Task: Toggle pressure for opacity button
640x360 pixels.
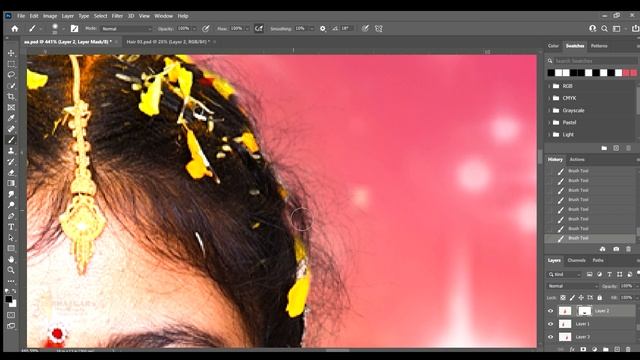Action: [206, 29]
